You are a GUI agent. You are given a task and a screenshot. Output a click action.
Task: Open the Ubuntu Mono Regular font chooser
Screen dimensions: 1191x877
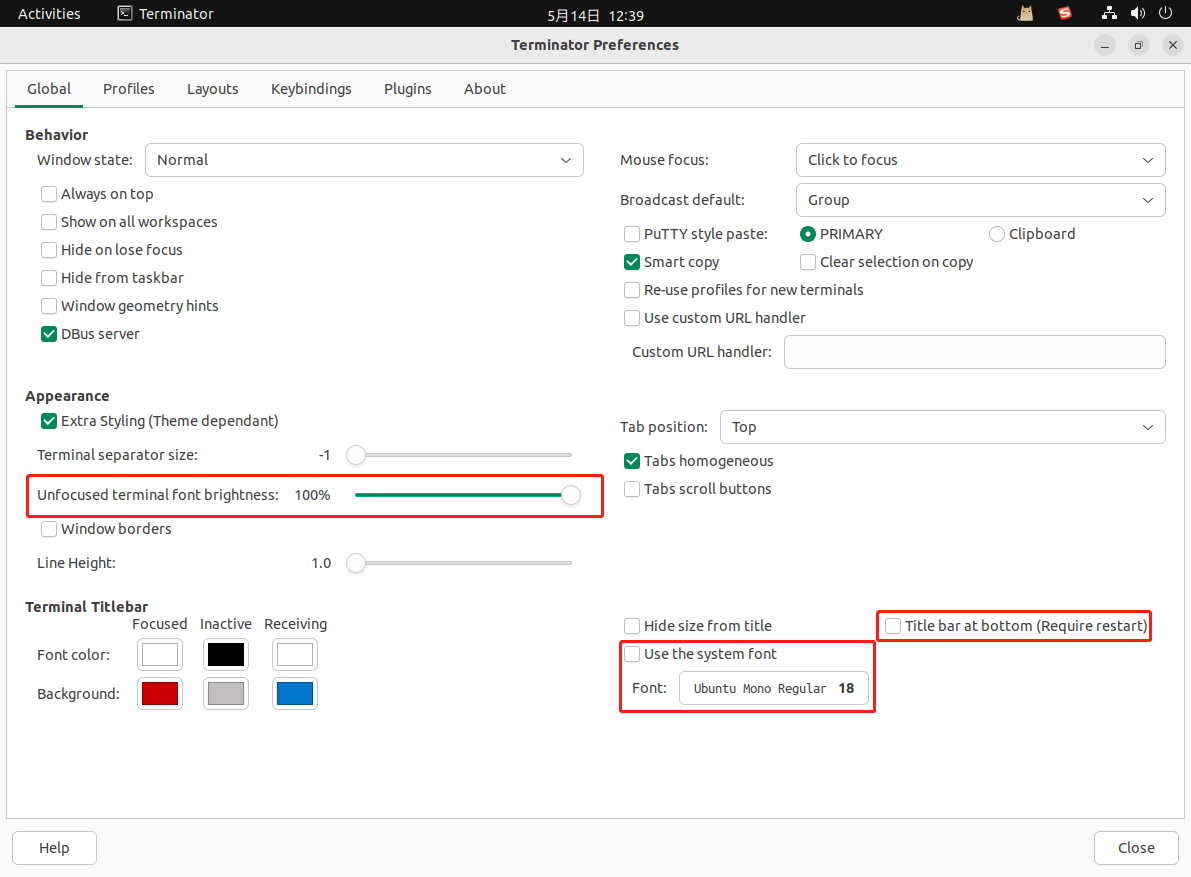(774, 689)
